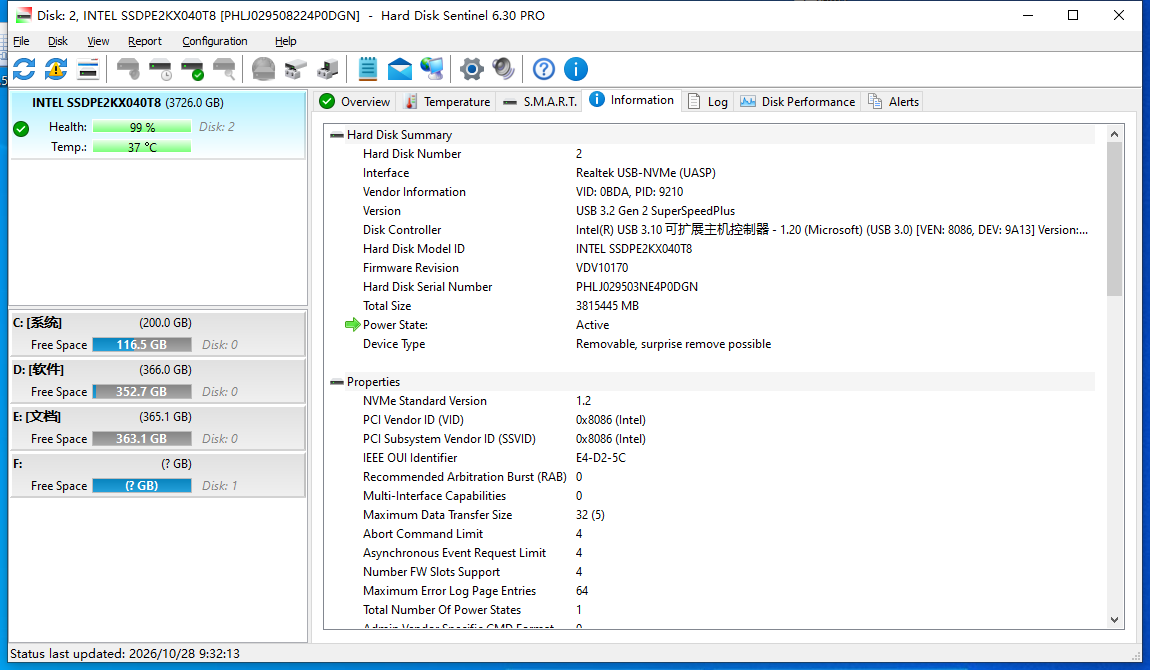Click the blue Refresh arrows toolbar icon
The width and height of the screenshot is (1150, 670).
tap(24, 70)
